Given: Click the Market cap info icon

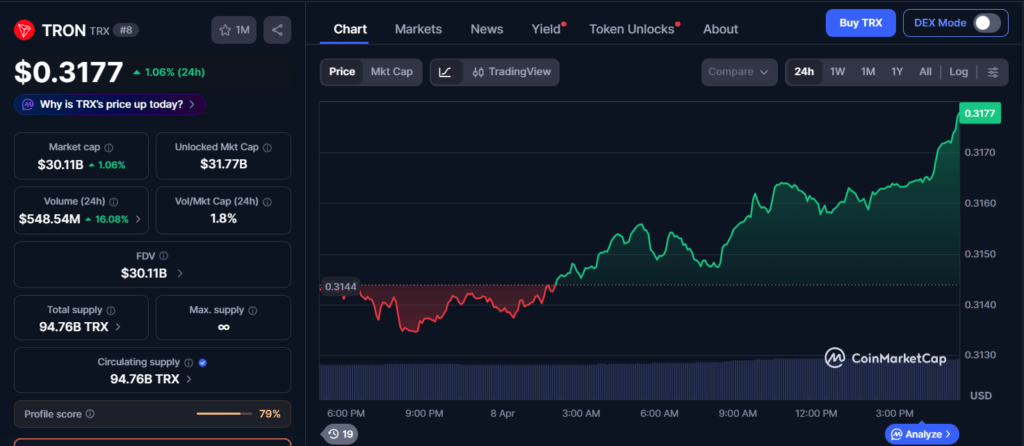Looking at the screenshot, I should click(109, 147).
